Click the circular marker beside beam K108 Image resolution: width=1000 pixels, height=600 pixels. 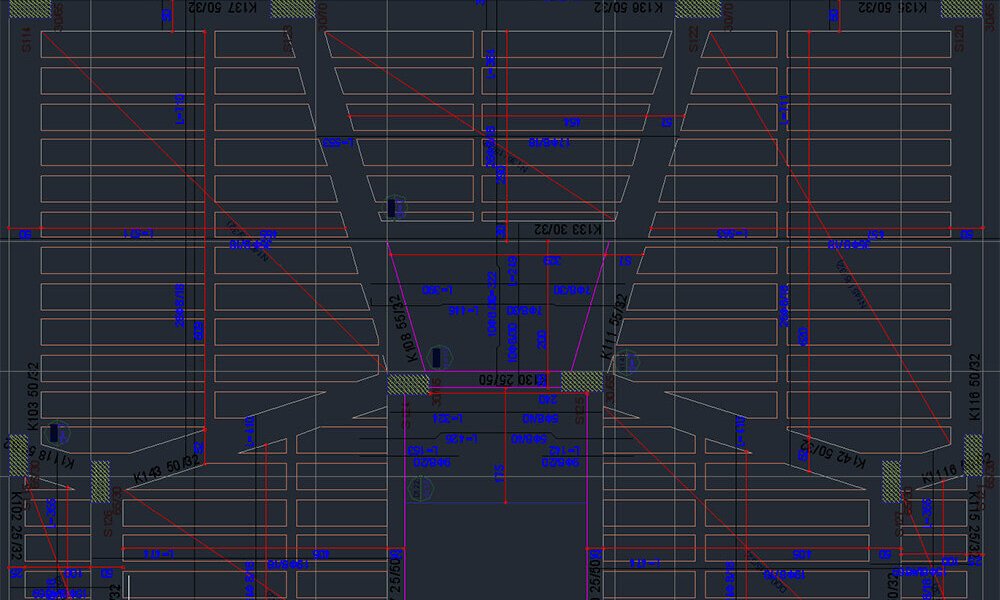click(x=440, y=357)
